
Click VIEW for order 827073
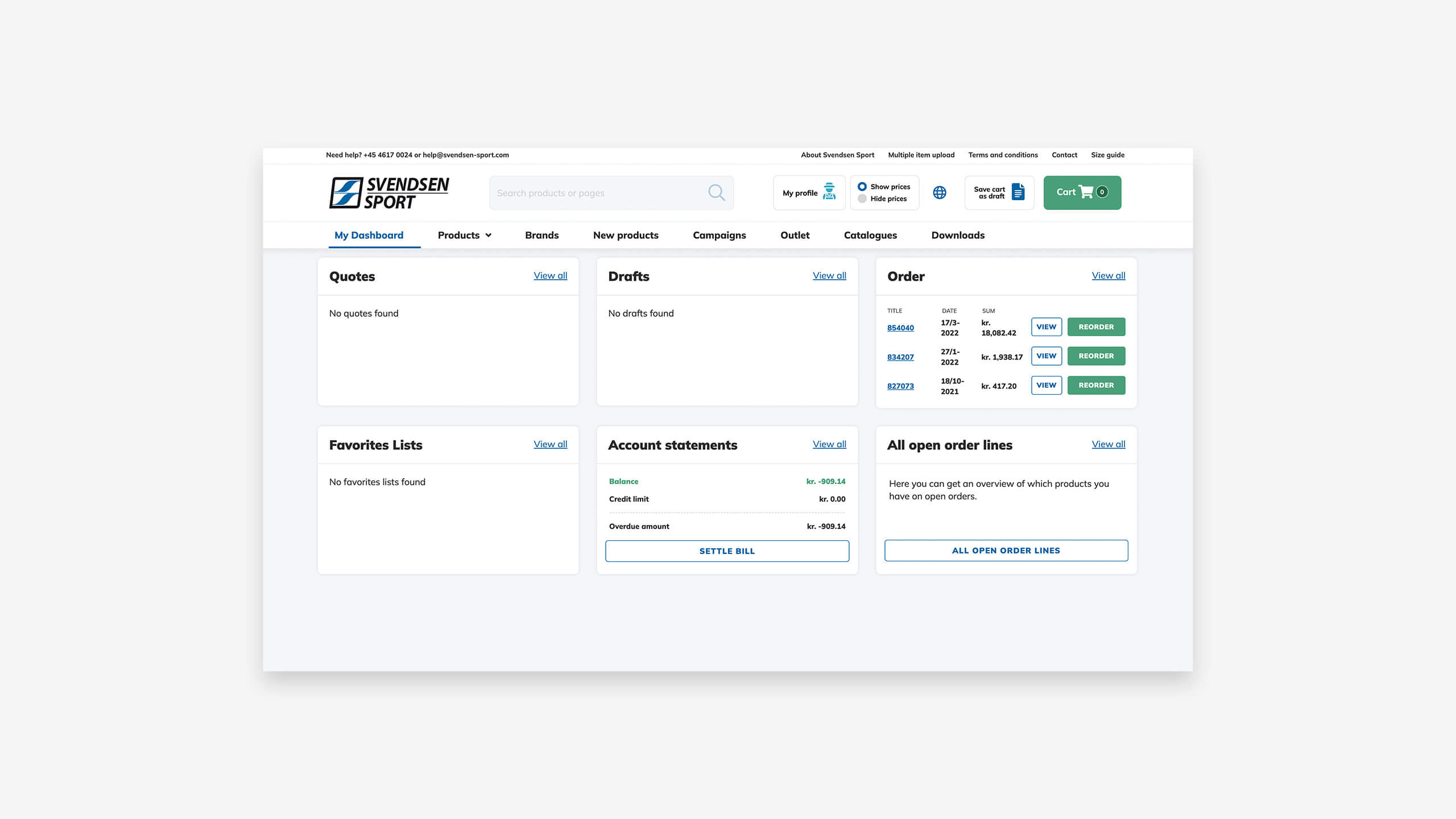[1046, 385]
